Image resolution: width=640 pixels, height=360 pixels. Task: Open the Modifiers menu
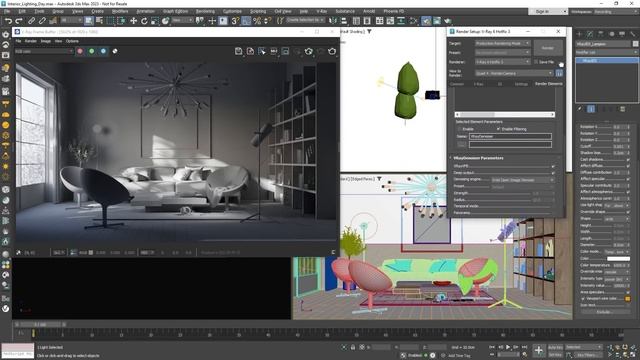point(120,11)
